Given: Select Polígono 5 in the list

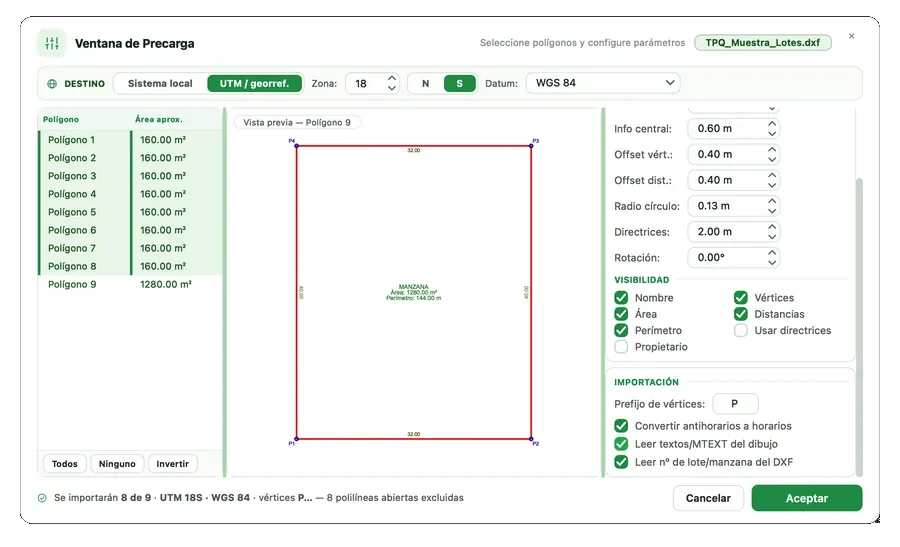Looking at the screenshot, I should (130, 212).
